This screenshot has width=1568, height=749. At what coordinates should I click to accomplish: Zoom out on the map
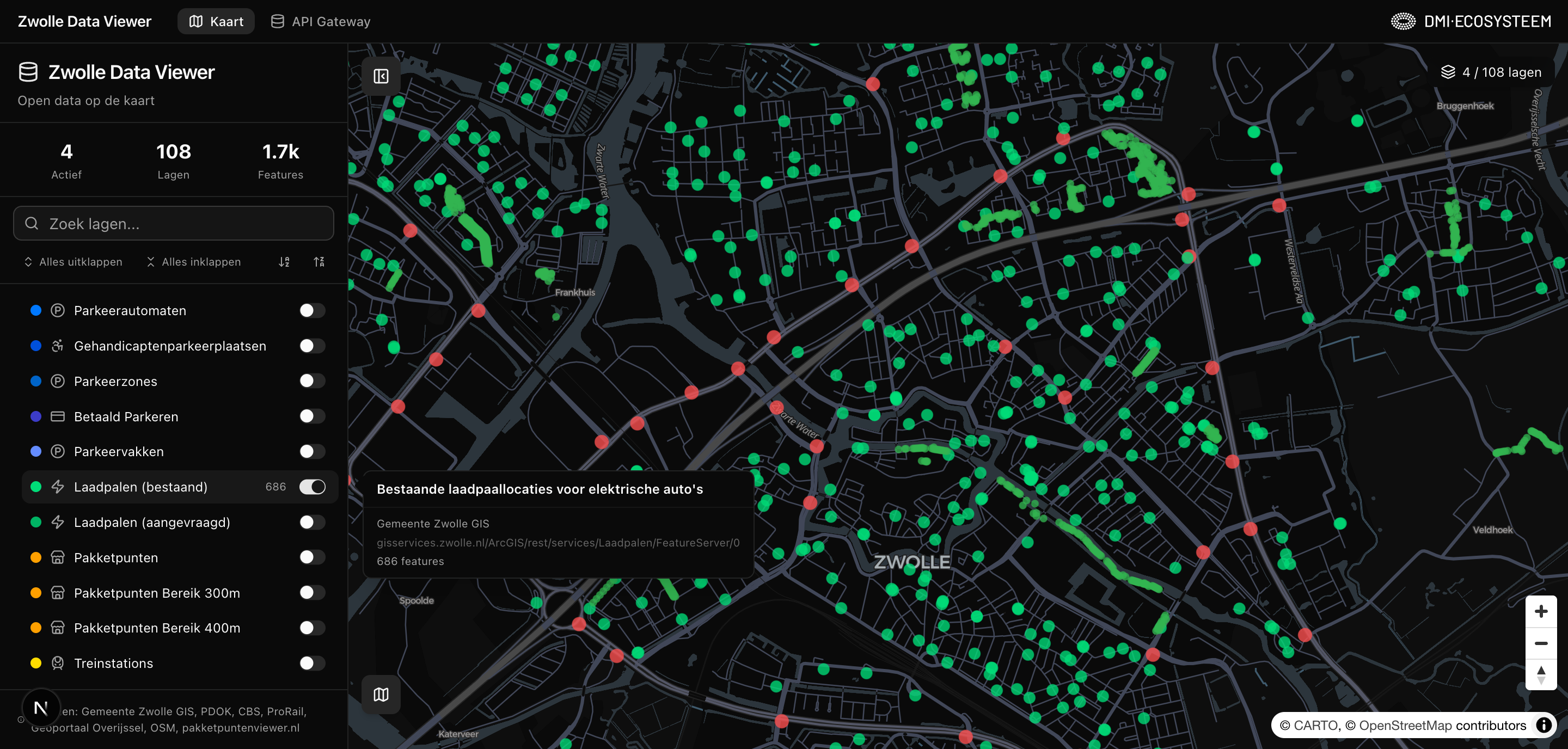point(1541,643)
